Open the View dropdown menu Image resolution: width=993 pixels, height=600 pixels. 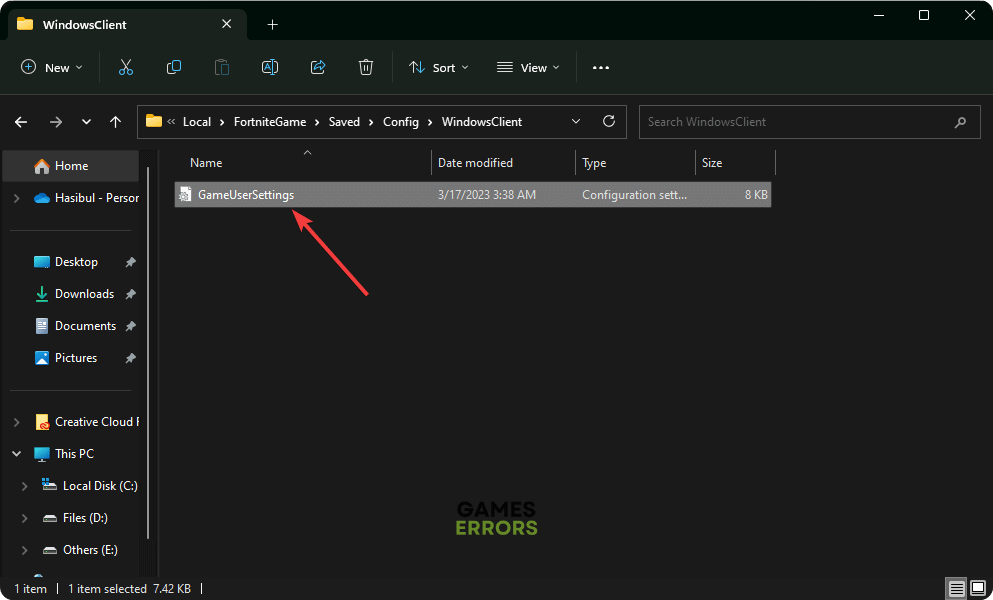528,67
